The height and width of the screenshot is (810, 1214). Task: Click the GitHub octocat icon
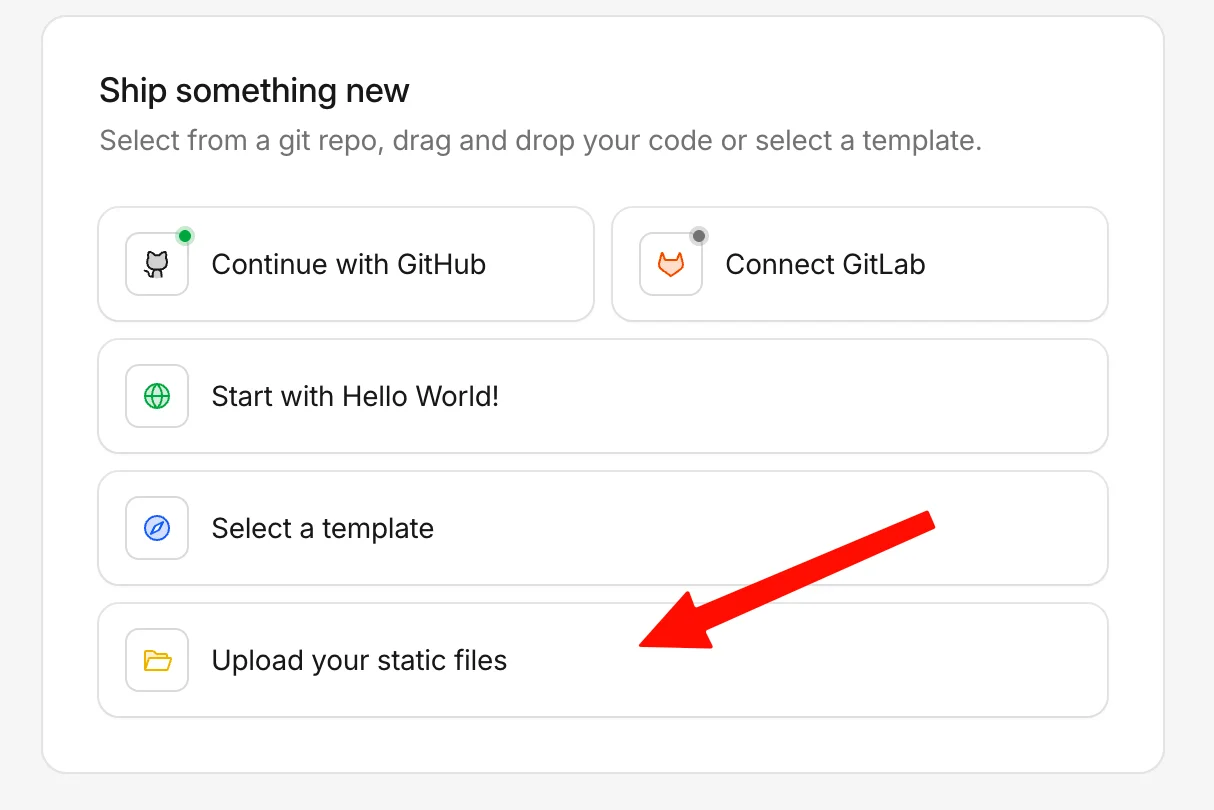[156, 264]
